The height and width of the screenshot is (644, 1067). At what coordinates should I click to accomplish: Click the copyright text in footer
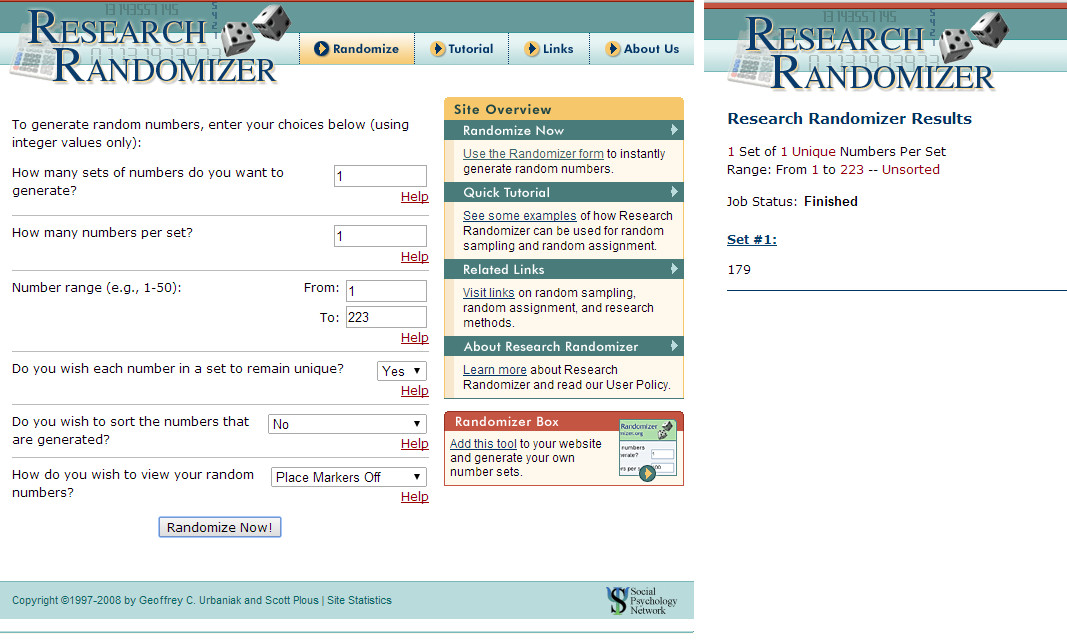coord(165,600)
